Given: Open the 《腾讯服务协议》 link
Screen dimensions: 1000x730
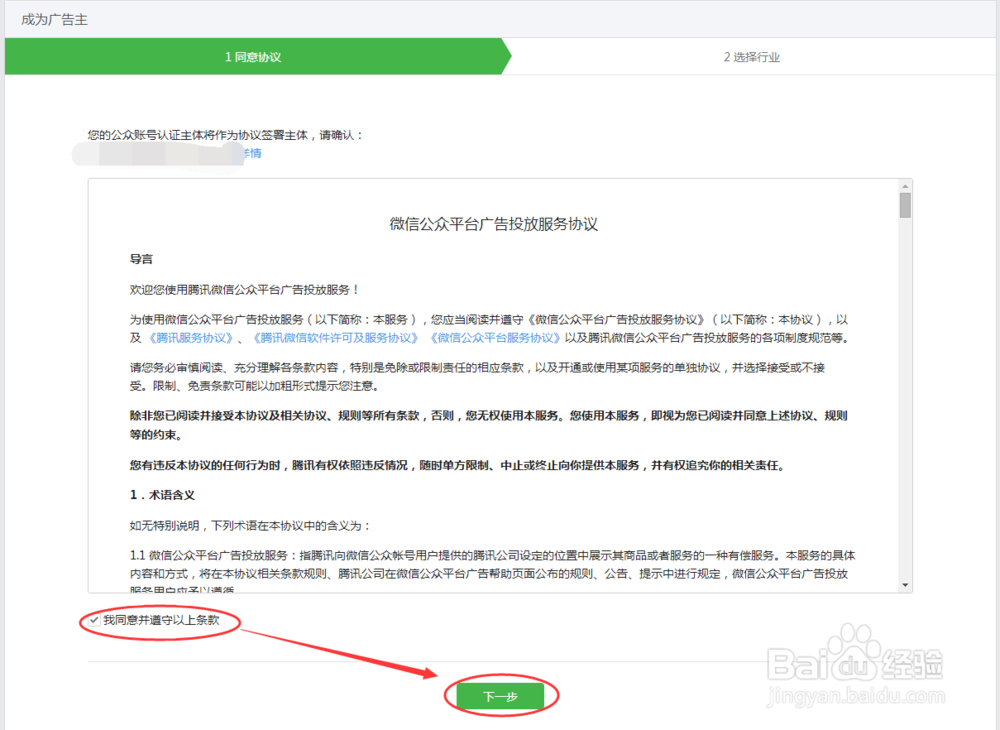Looking at the screenshot, I should [x=191, y=338].
